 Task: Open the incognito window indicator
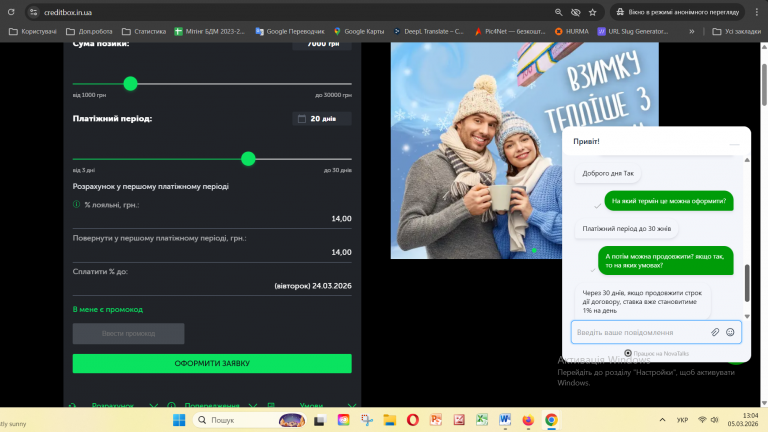677,12
